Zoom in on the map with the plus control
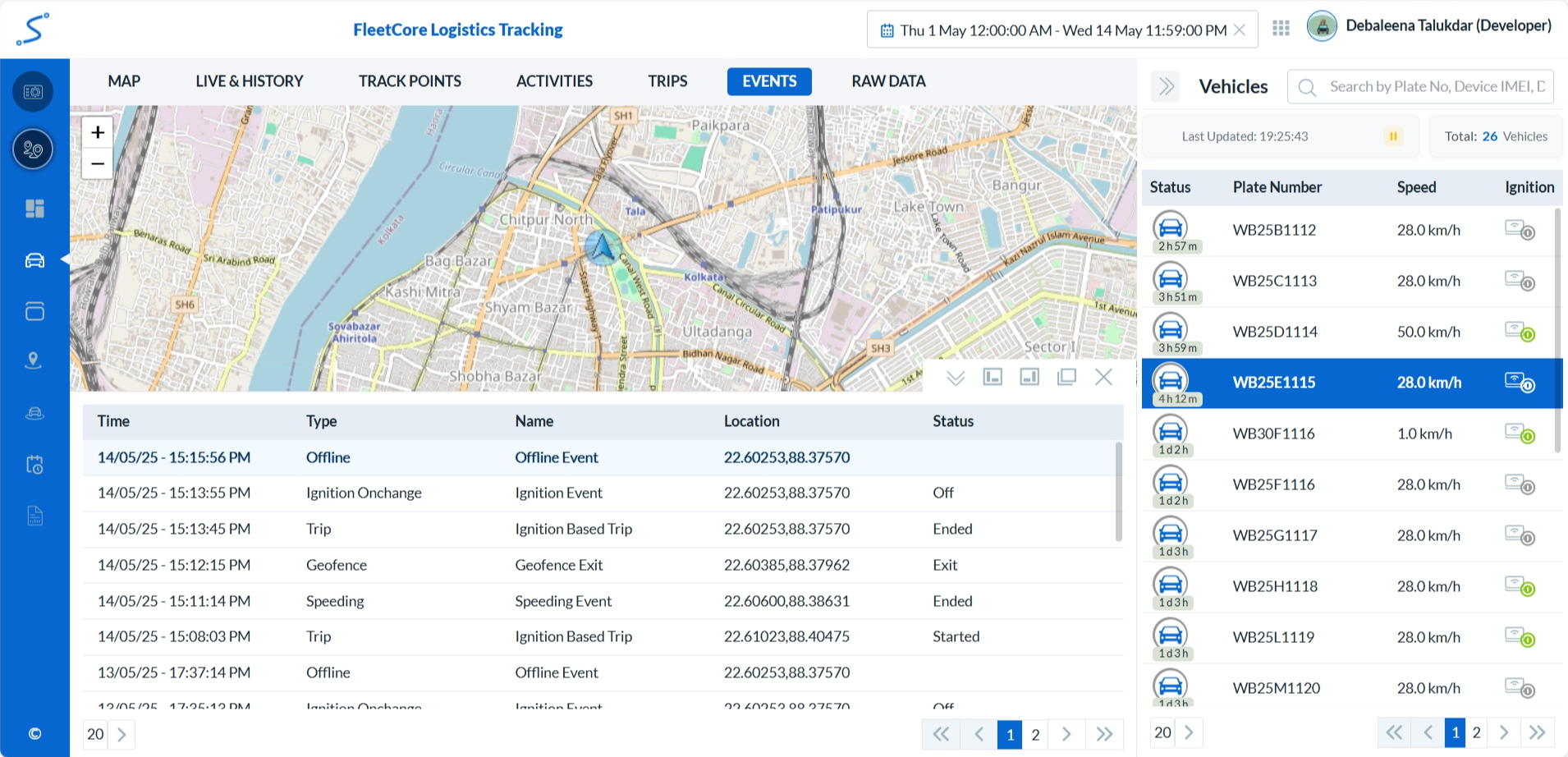This screenshot has width=1568, height=757. pos(97,131)
